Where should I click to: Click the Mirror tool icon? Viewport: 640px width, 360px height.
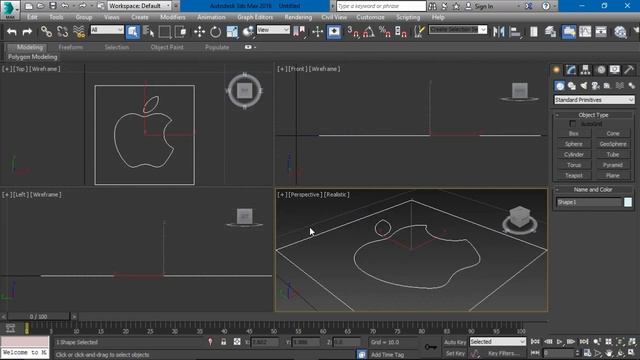[x=498, y=32]
